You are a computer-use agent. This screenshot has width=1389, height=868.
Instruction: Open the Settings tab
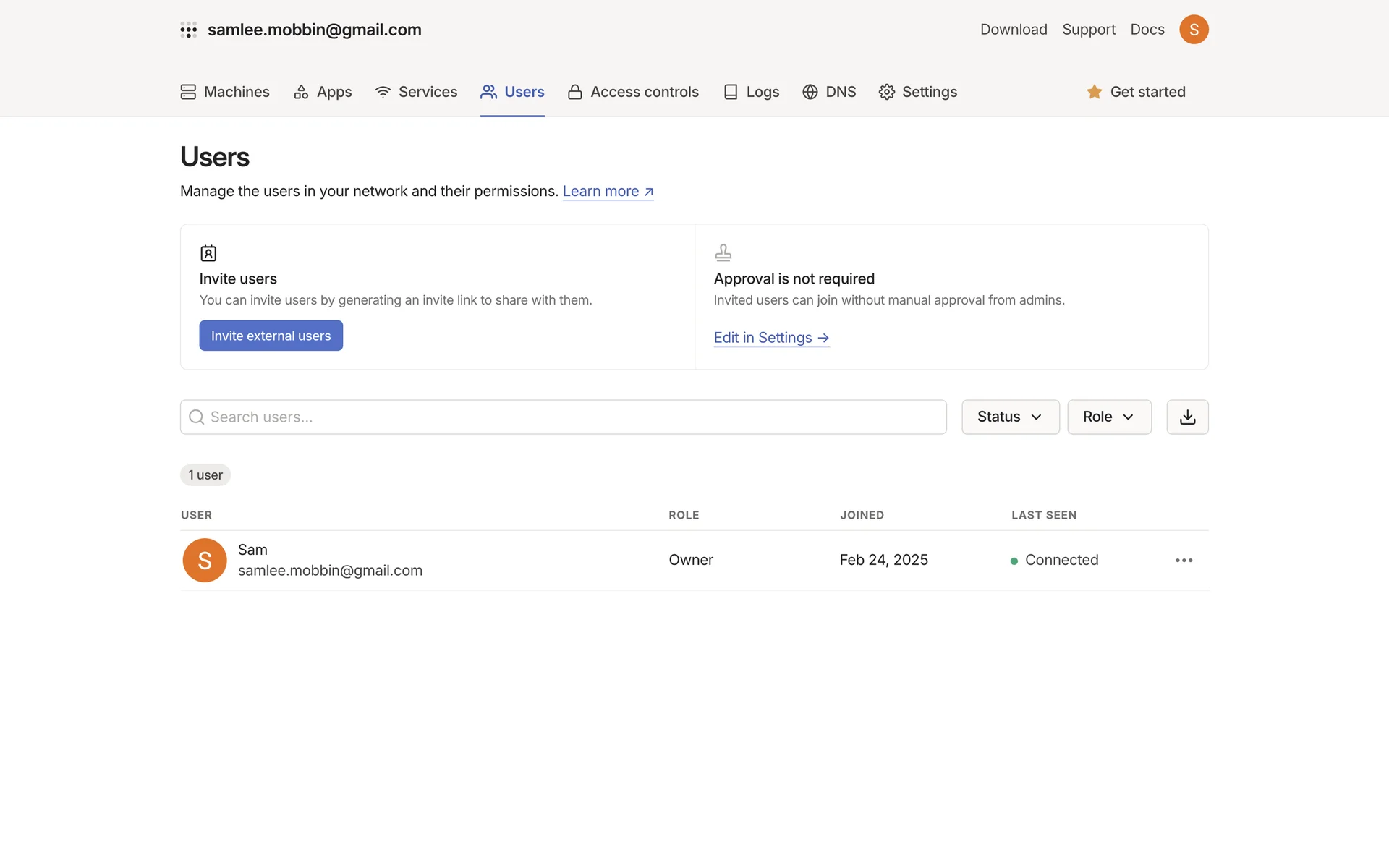(x=917, y=92)
